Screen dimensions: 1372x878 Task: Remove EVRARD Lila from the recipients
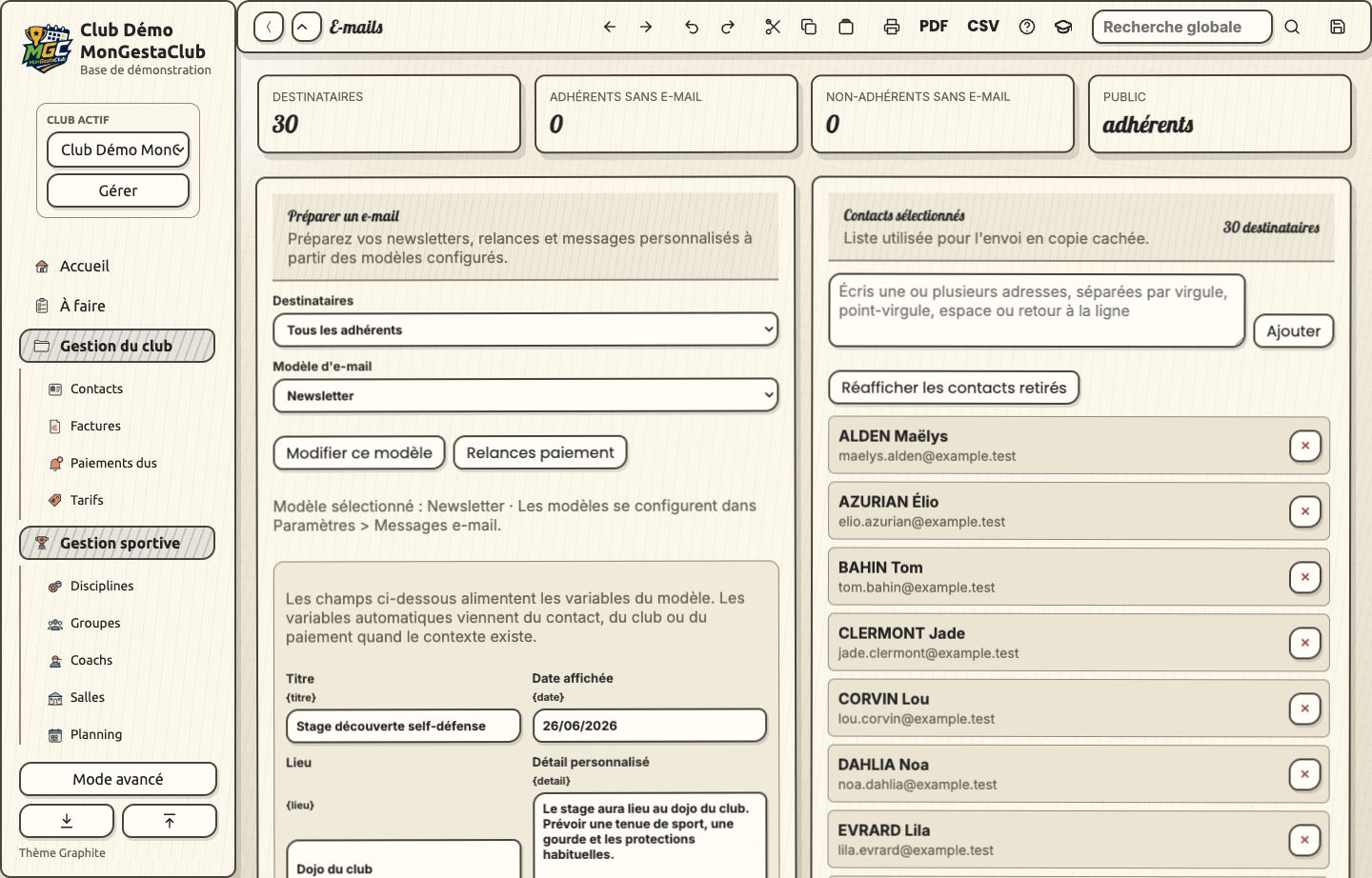coord(1305,840)
